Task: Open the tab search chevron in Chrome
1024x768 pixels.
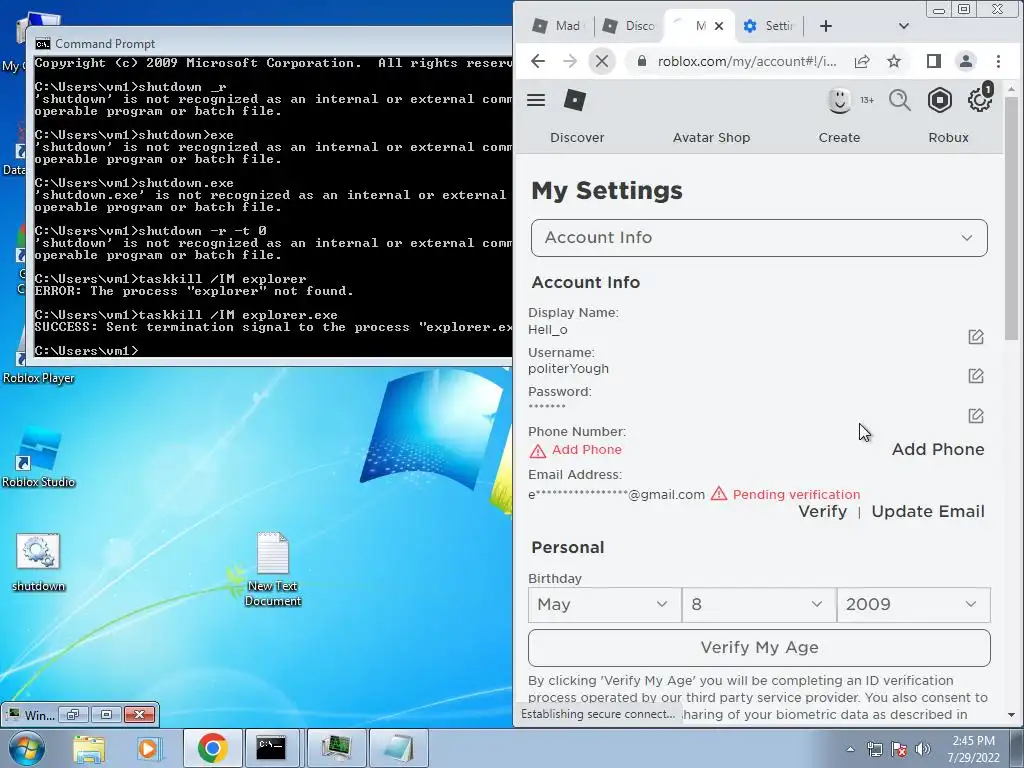Action: click(904, 26)
